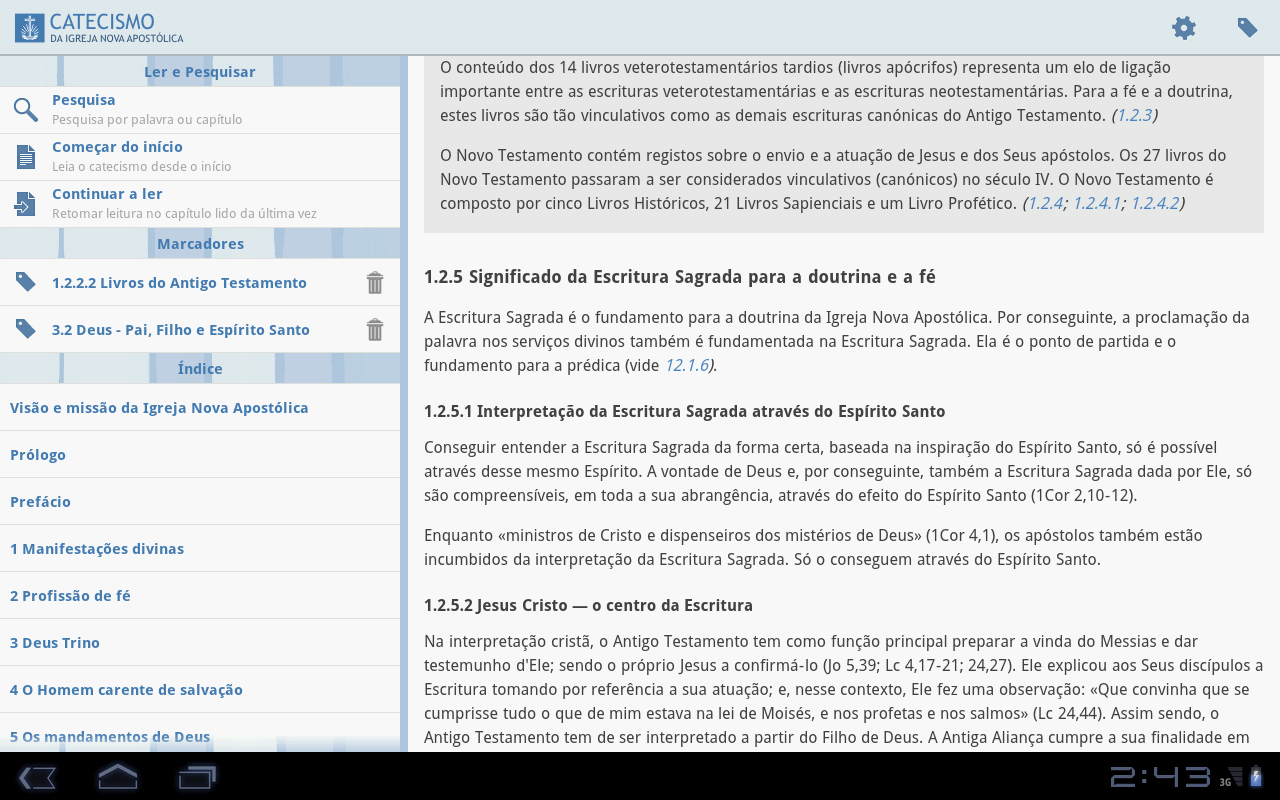The image size is (1280, 800).
Task: Tap the battery status icon
Action: pyautogui.click(x=1256, y=777)
